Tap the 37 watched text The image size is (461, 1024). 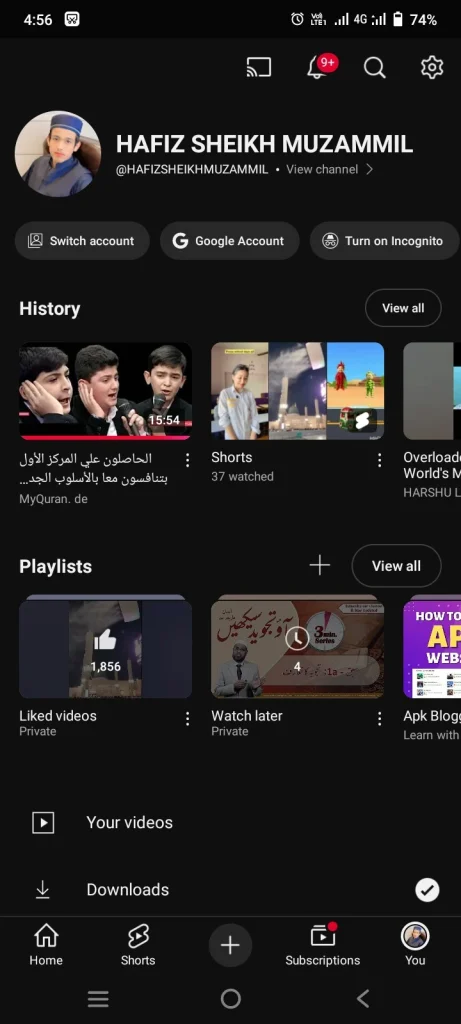tap(242, 477)
